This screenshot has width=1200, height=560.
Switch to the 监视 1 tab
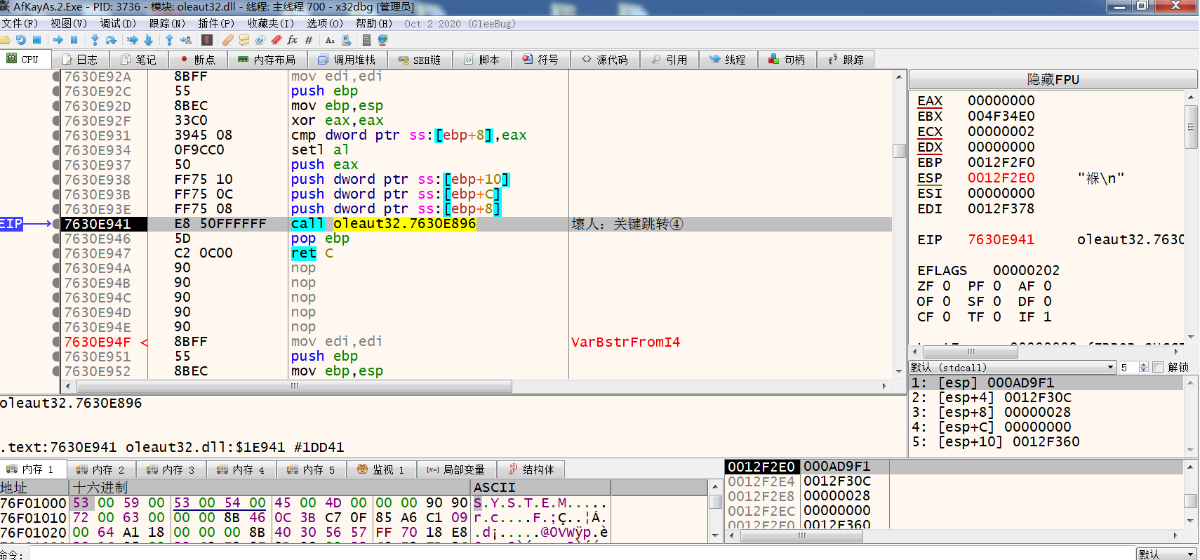pyautogui.click(x=380, y=469)
